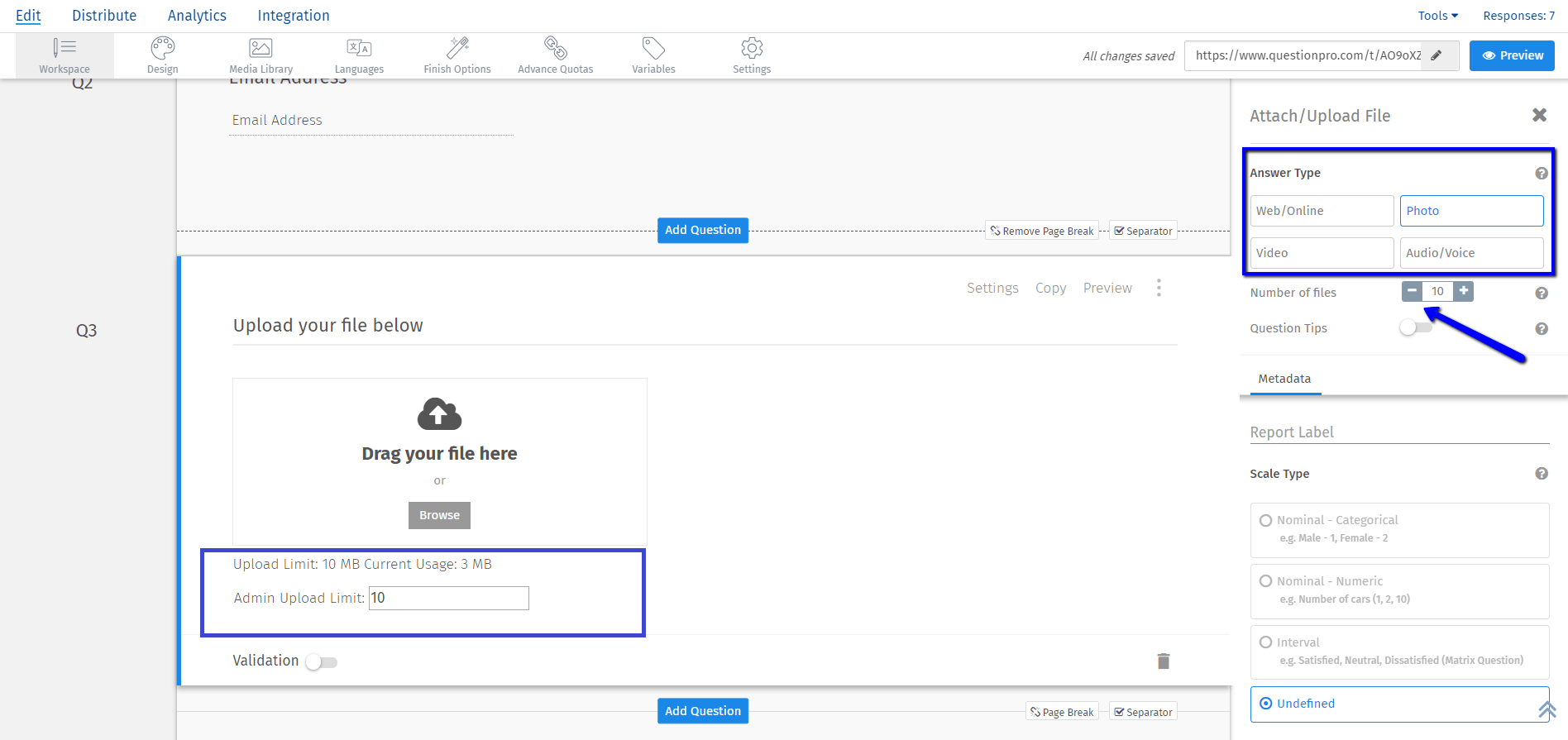Viewport: 1568px width, 740px height.
Task: Switch to the Integration tab
Action: coord(294,16)
